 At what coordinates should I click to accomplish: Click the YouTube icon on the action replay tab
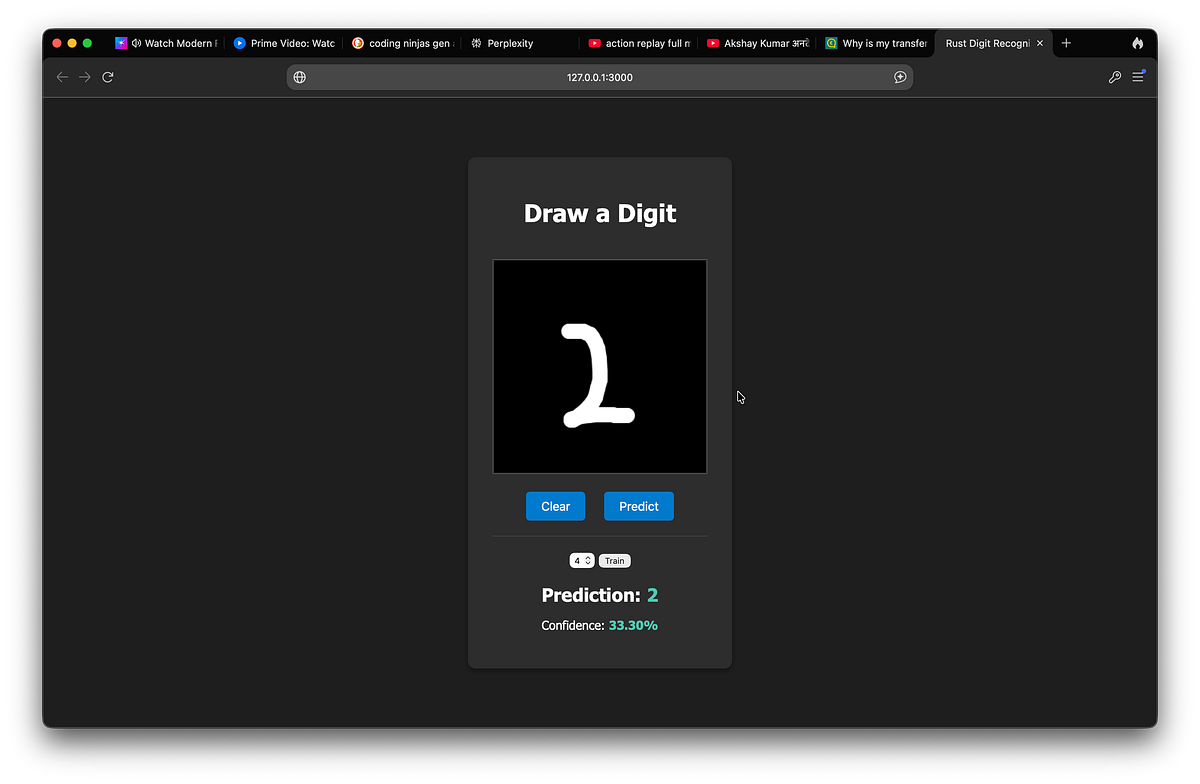[x=593, y=43]
